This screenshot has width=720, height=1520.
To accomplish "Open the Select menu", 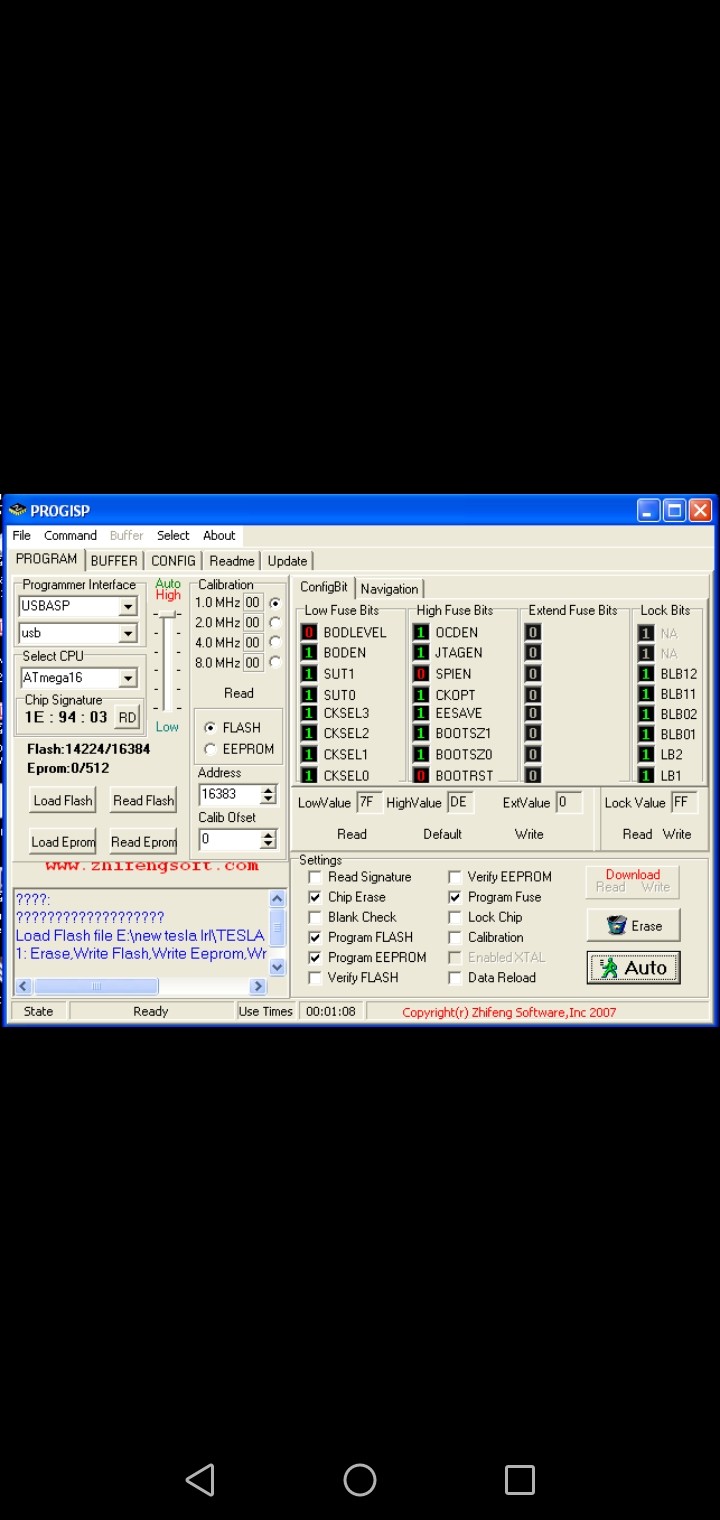I will pos(173,536).
